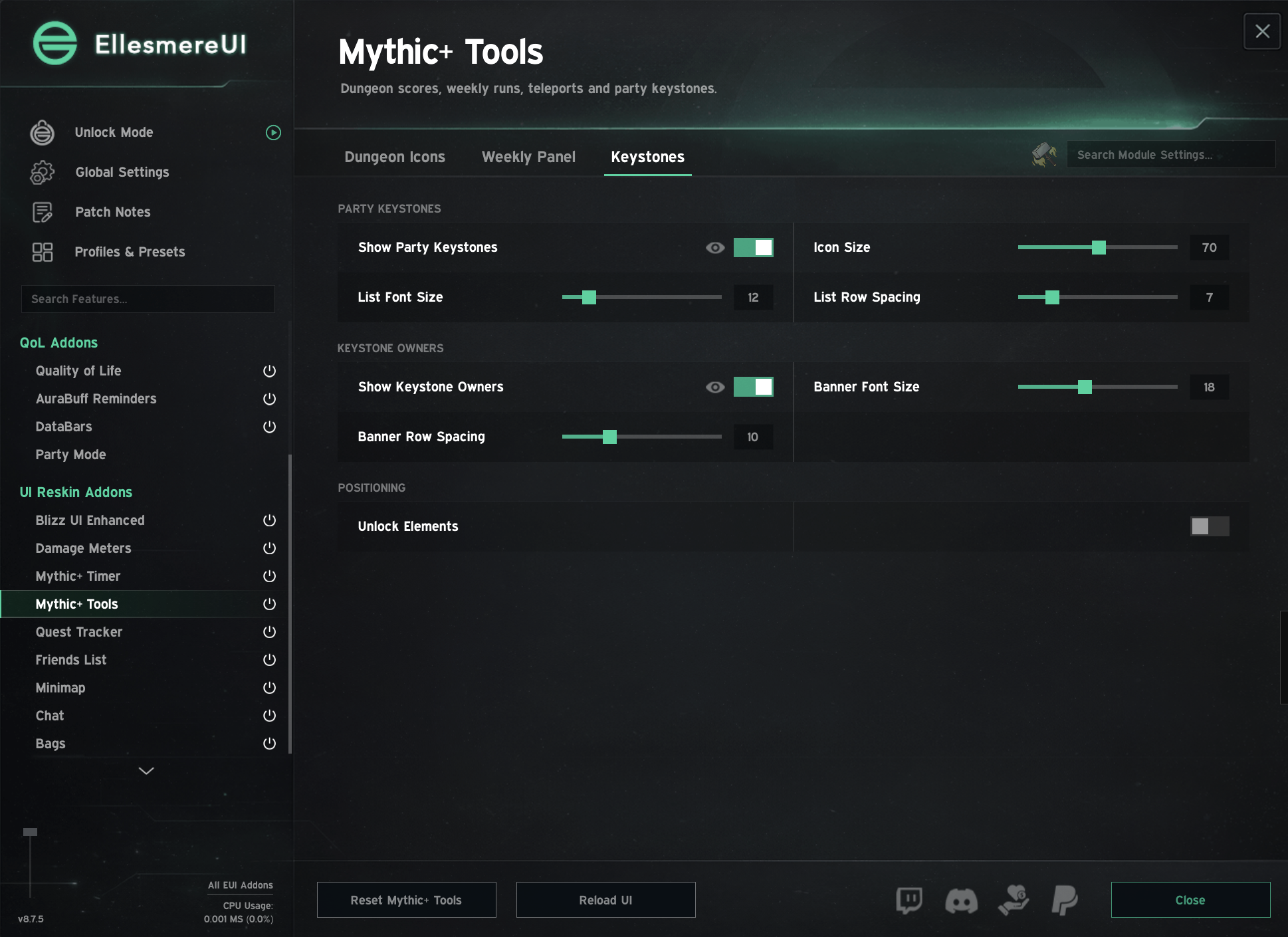Click the List Font Size value box
The width and height of the screenshot is (1288, 937).
(753, 297)
